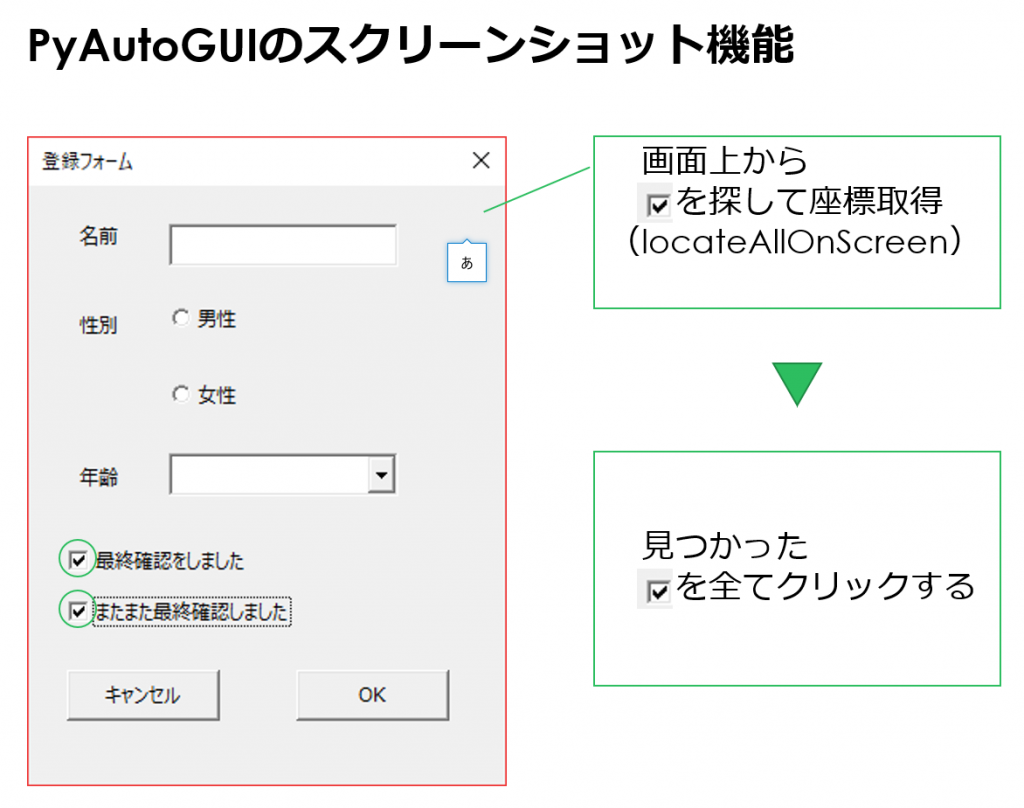Open the 年齢 dropdown arrow
This screenshot has height=808, width=1024.
pyautogui.click(x=381, y=474)
